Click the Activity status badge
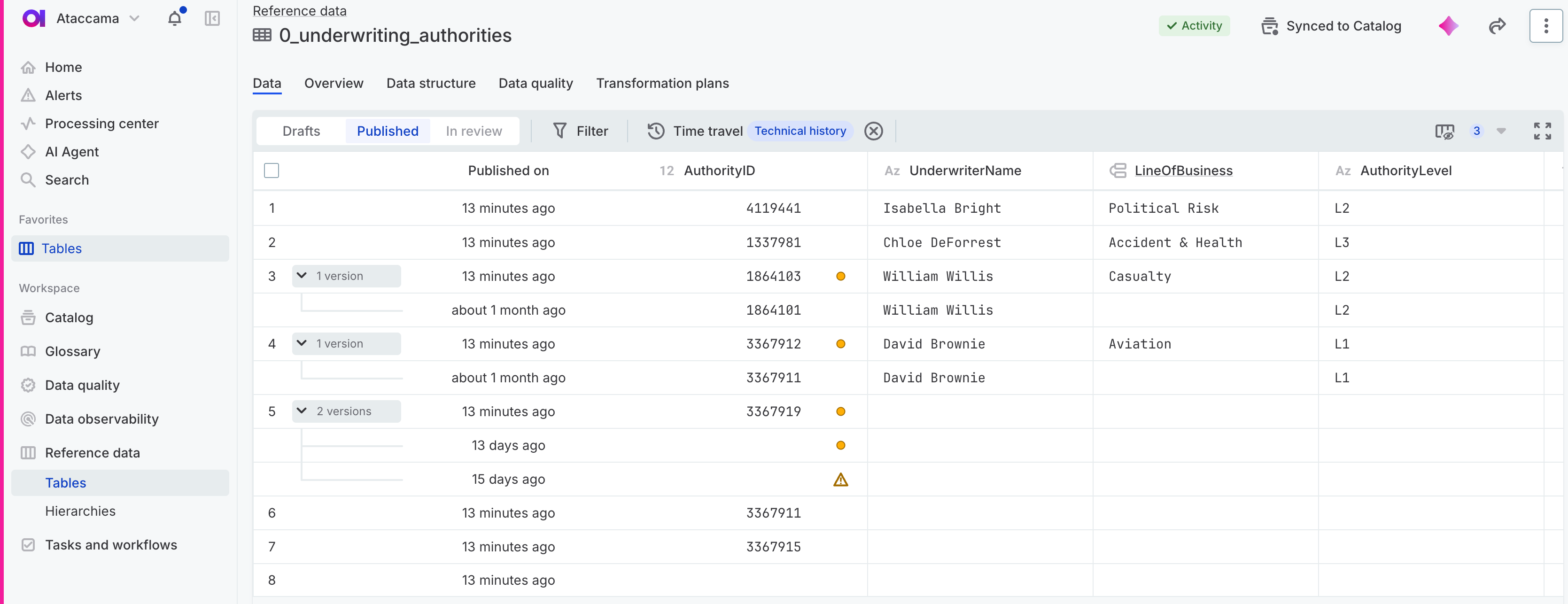 point(1194,25)
